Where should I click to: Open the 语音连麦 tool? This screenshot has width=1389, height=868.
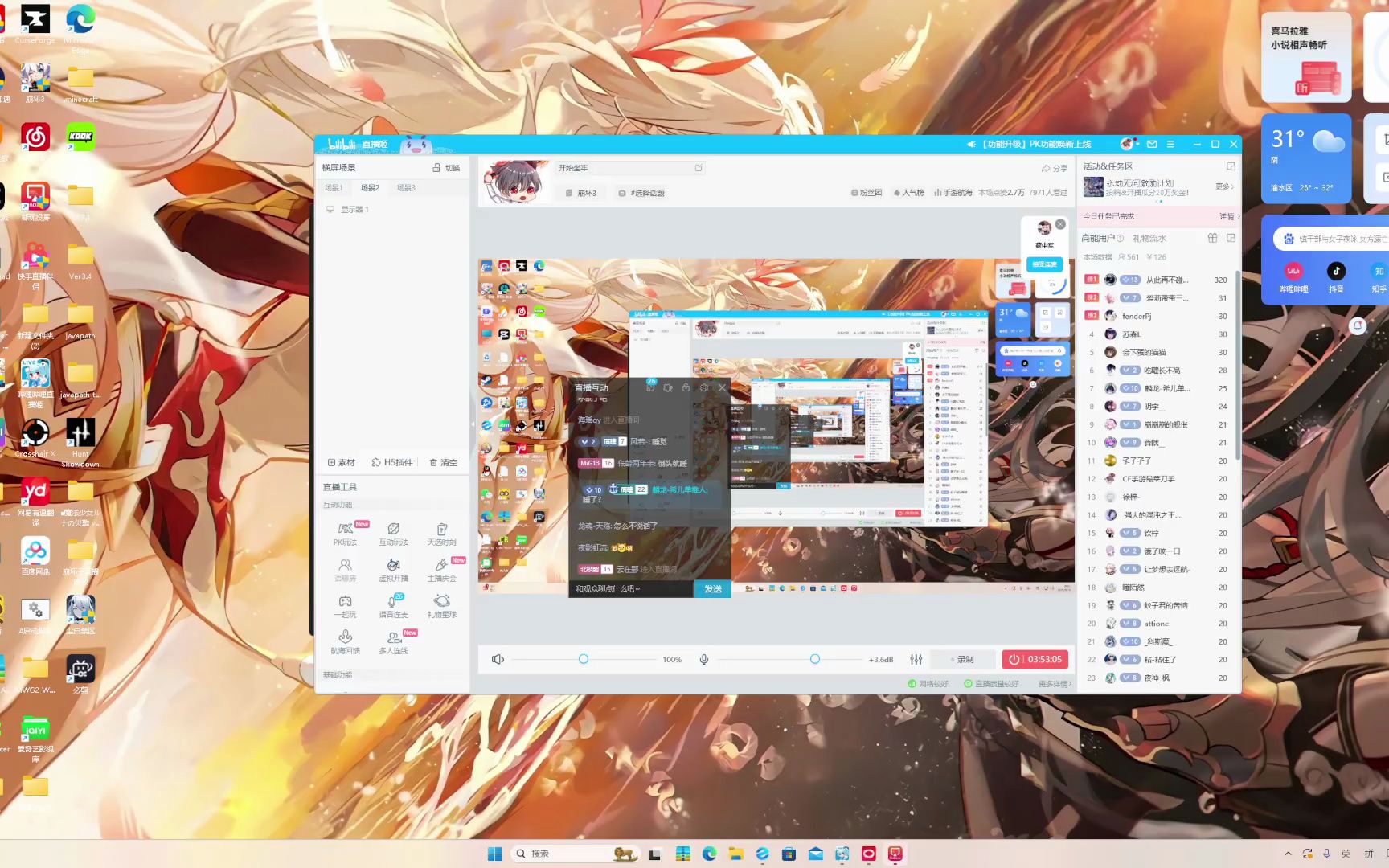pyautogui.click(x=393, y=606)
